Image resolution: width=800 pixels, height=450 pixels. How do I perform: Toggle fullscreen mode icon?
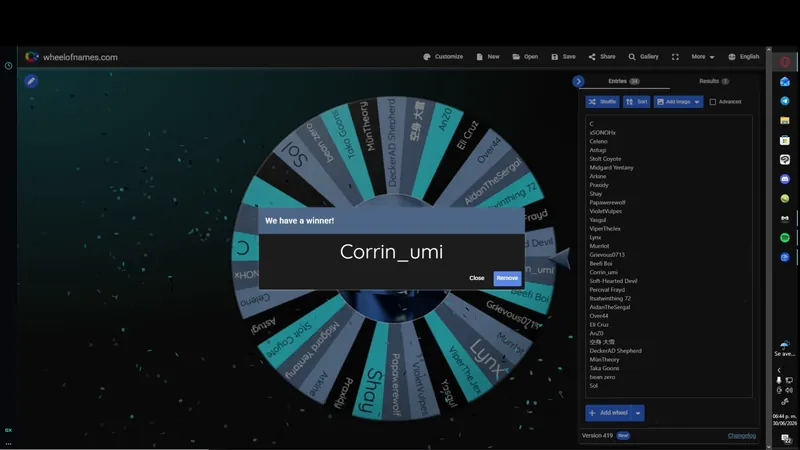tap(675, 57)
